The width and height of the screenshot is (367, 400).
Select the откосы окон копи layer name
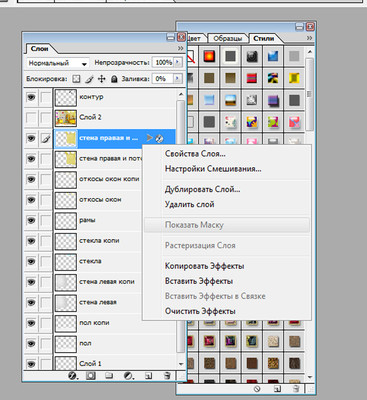pos(109,179)
